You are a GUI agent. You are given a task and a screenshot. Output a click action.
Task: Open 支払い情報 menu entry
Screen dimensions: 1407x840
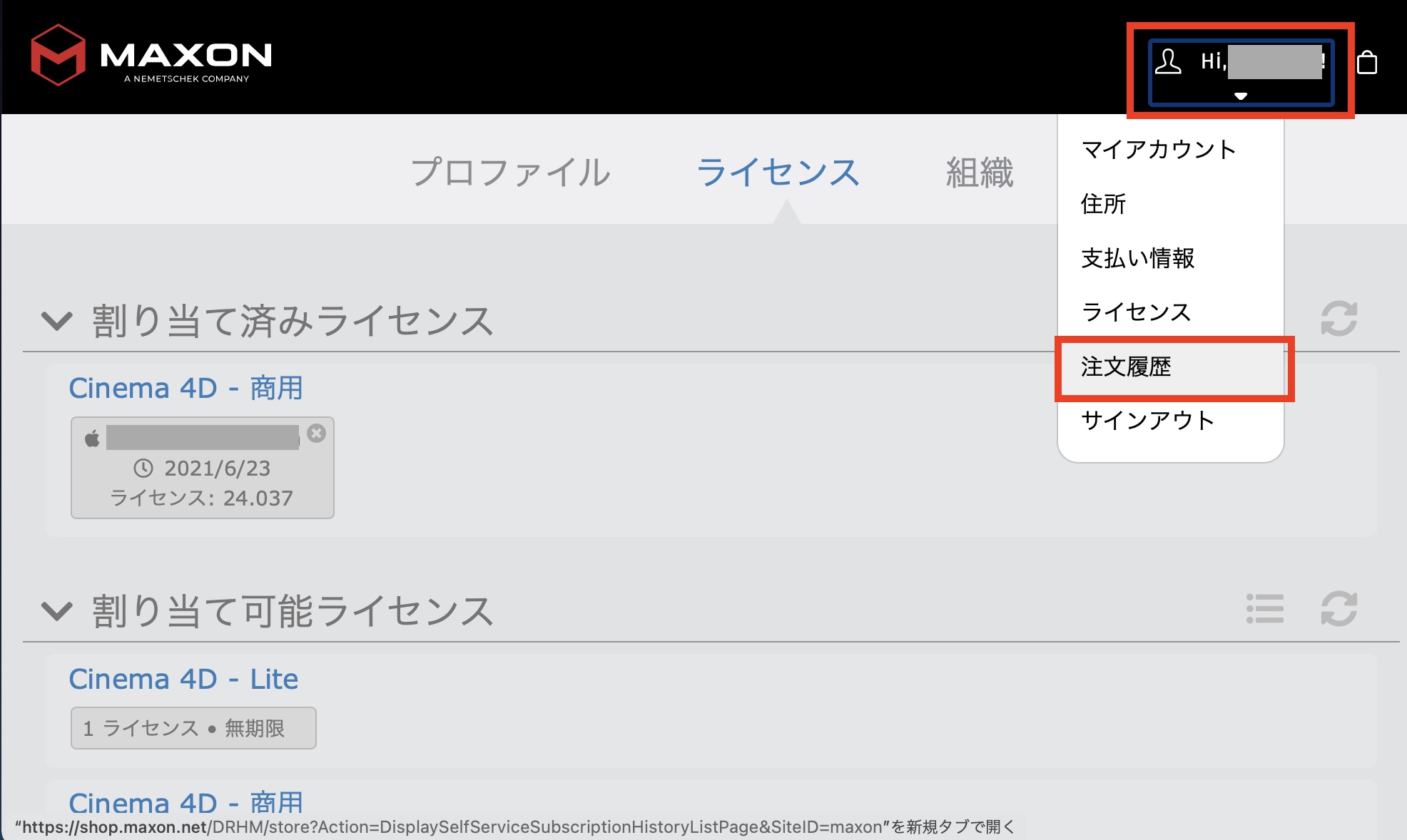pyautogui.click(x=1137, y=258)
